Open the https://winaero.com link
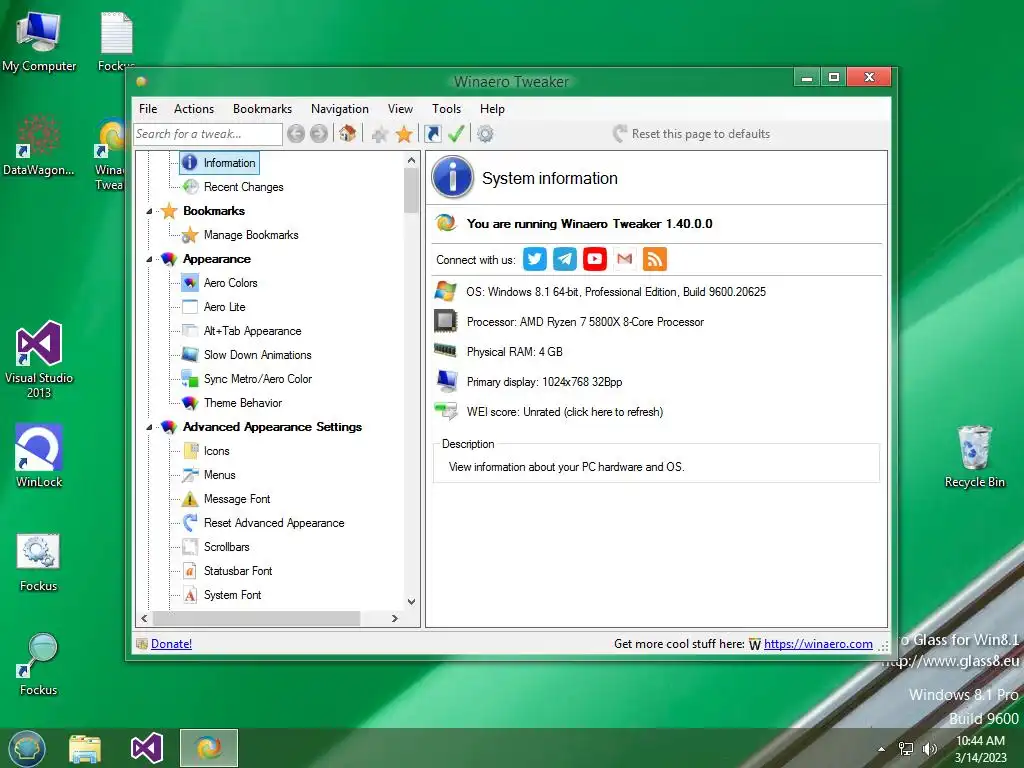The image size is (1024, 768). point(818,644)
